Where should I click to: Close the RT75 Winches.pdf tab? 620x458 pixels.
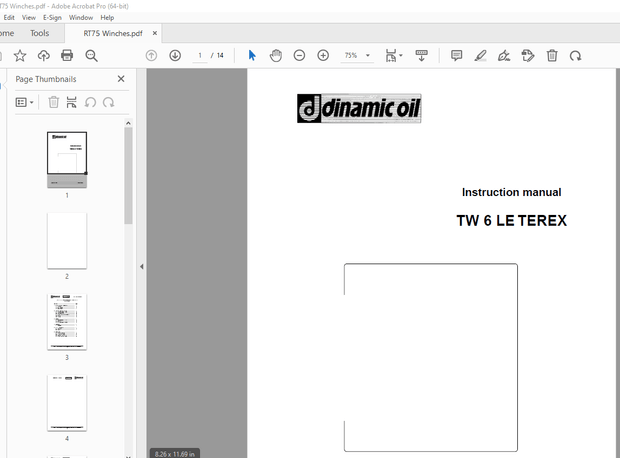155,33
